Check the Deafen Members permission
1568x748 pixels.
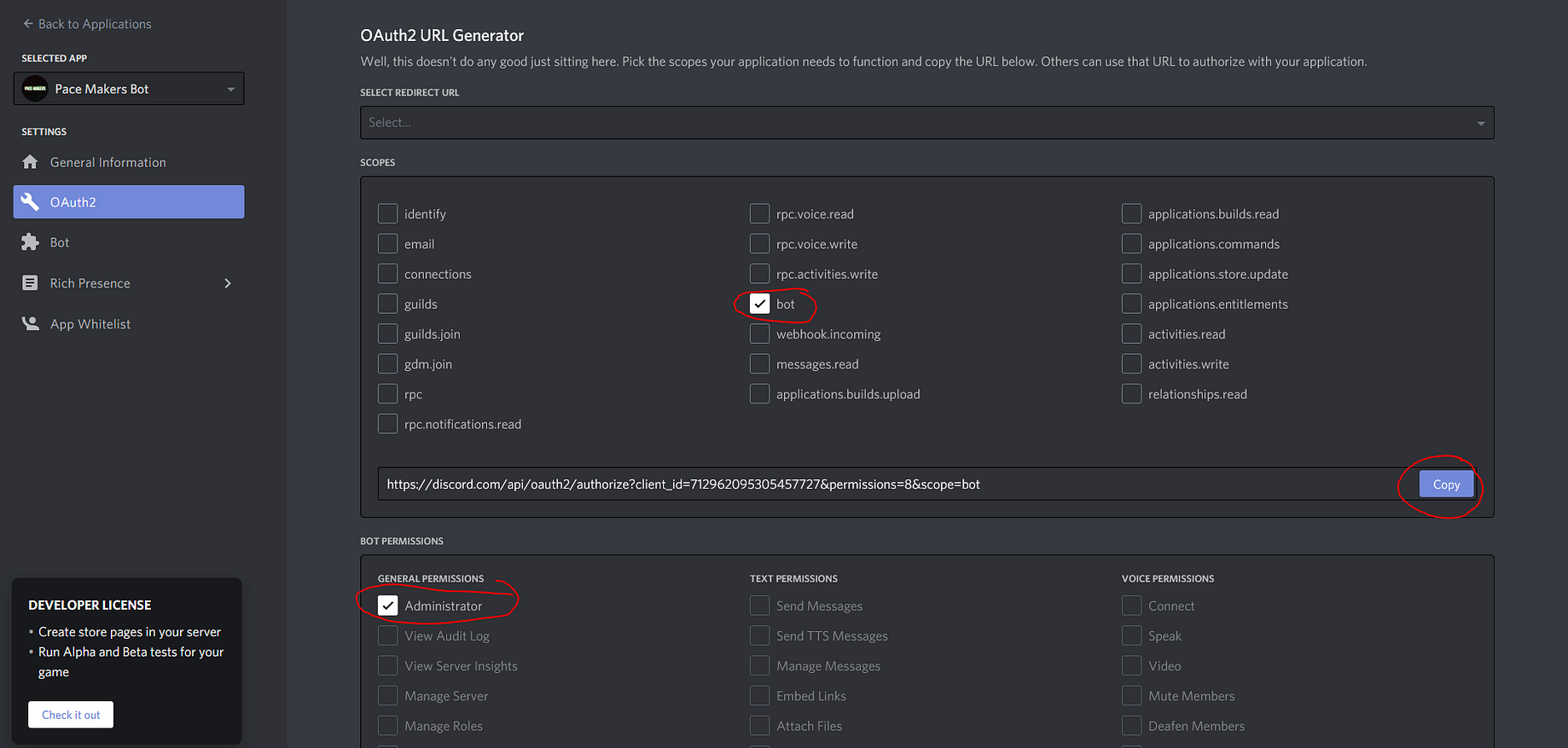pos(1132,725)
